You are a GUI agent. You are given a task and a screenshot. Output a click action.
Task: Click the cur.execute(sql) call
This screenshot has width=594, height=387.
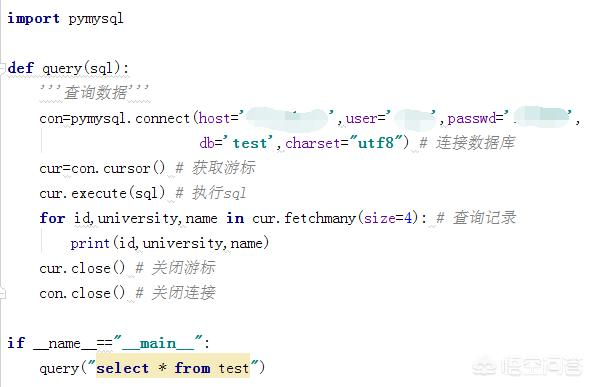(102, 193)
